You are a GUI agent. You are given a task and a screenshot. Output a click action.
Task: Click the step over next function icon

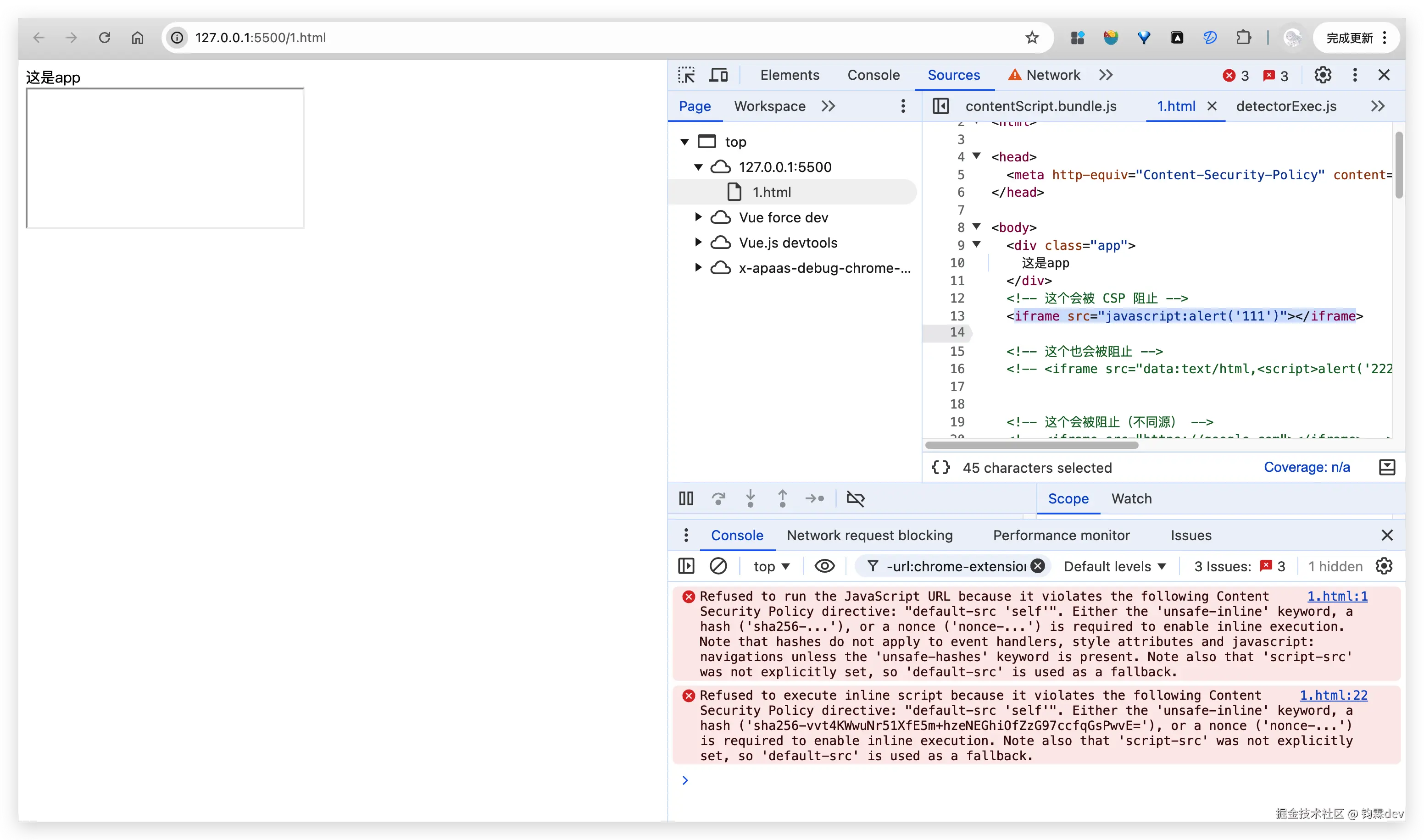click(x=718, y=498)
